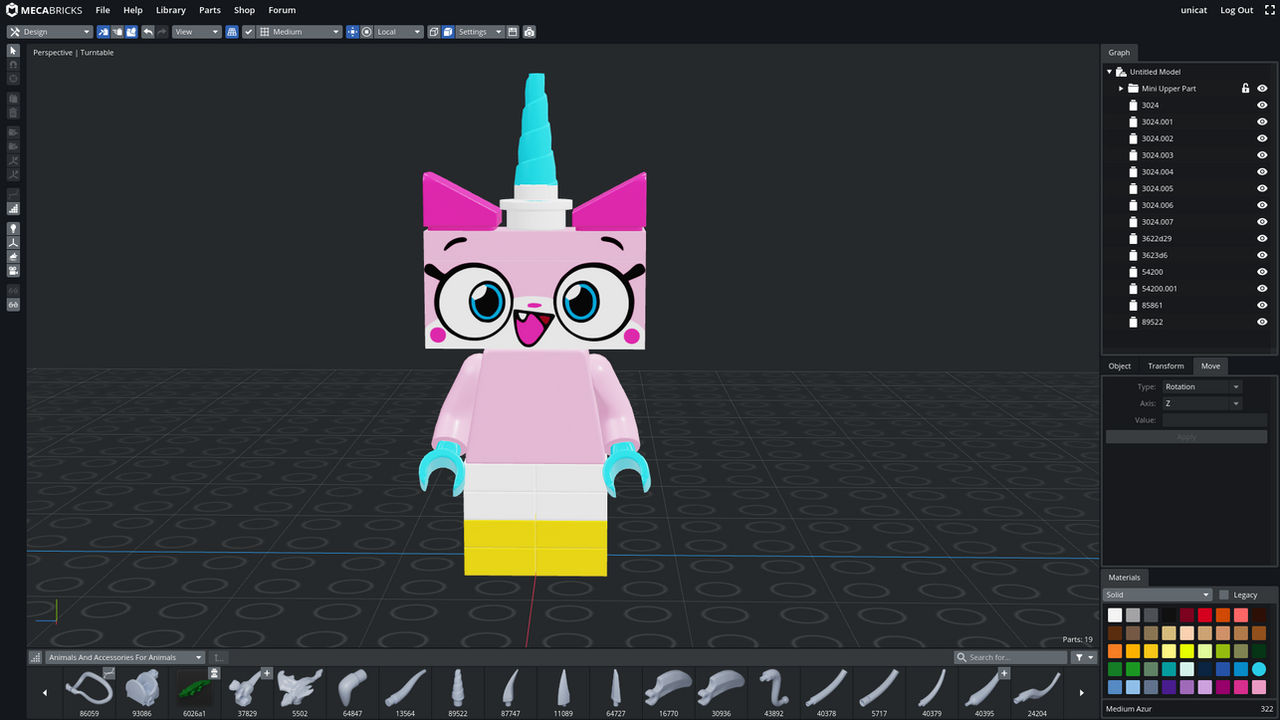Expand the Mini Upper Part tree node

pyautogui.click(x=1120, y=88)
